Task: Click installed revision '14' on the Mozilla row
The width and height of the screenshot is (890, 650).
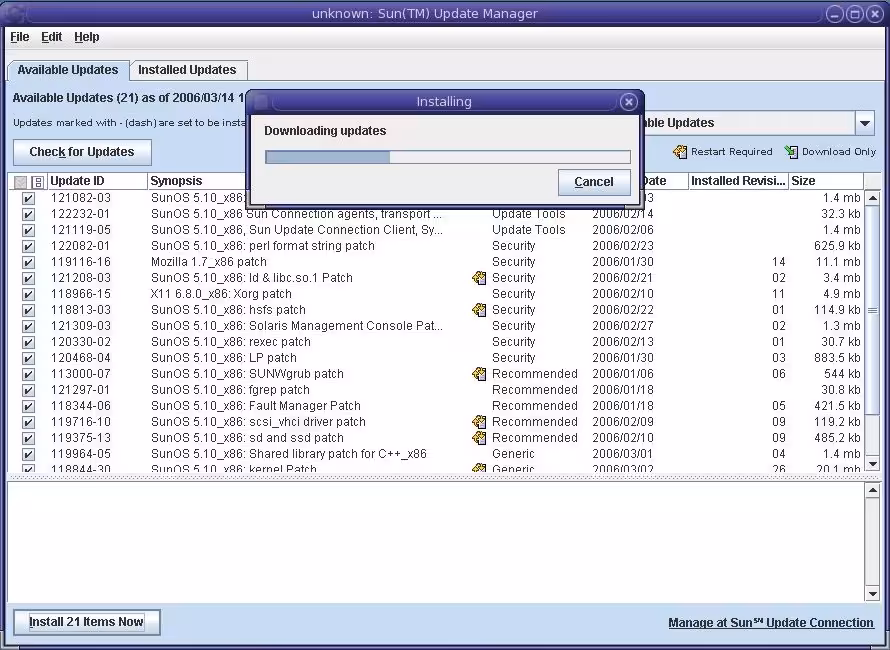Action: [x=778, y=262]
